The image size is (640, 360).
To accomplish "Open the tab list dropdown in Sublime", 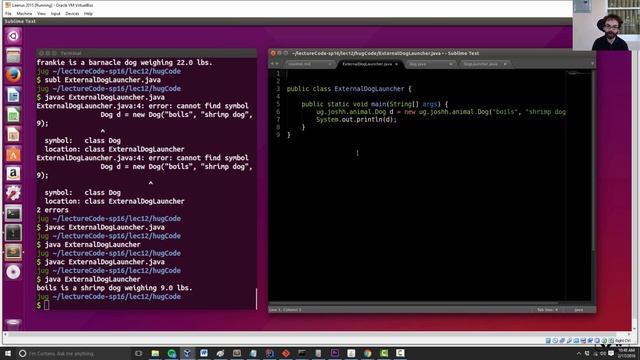I will (x=592, y=64).
